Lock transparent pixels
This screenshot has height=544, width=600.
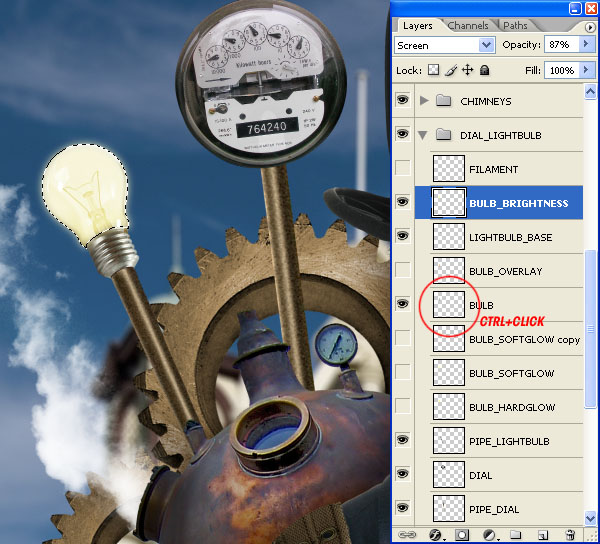(x=433, y=70)
